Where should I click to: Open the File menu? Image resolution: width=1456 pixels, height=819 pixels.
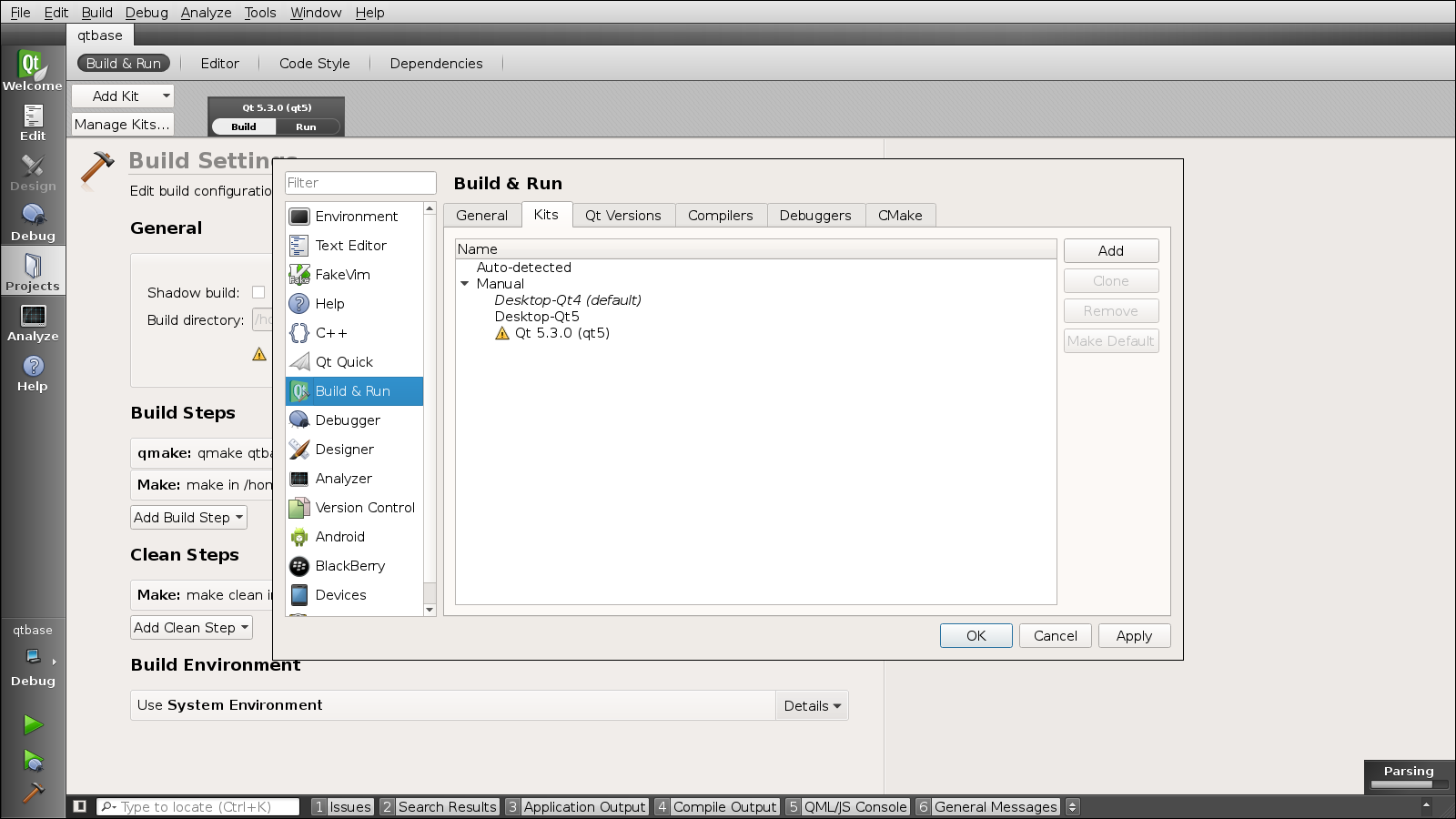click(x=20, y=12)
